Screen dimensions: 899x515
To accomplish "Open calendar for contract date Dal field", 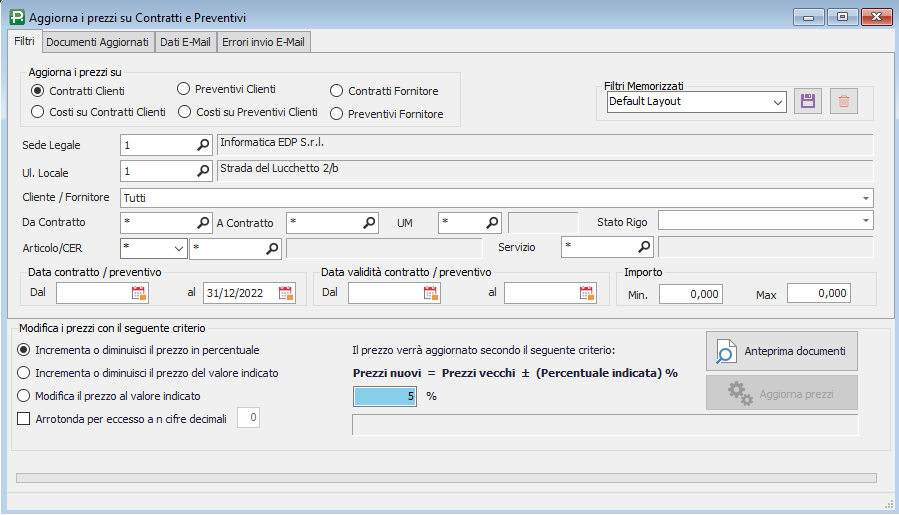I will coord(139,293).
